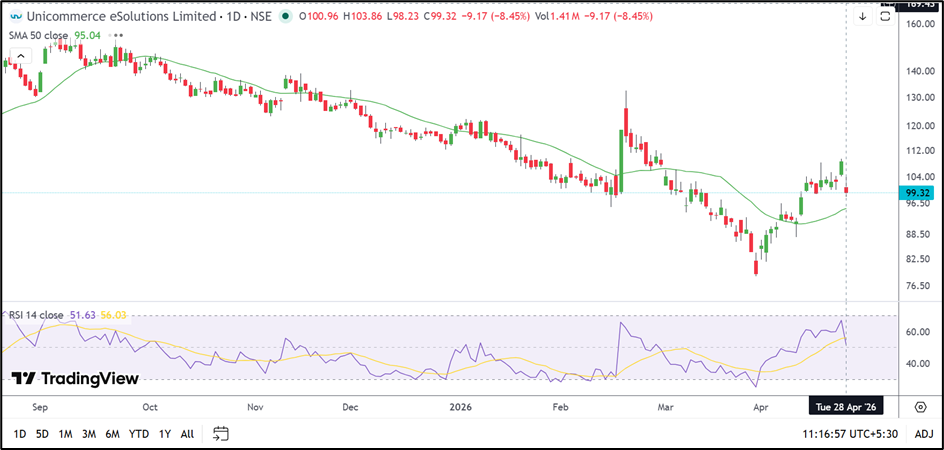Open chart settings gear by time axis

(x=920, y=406)
